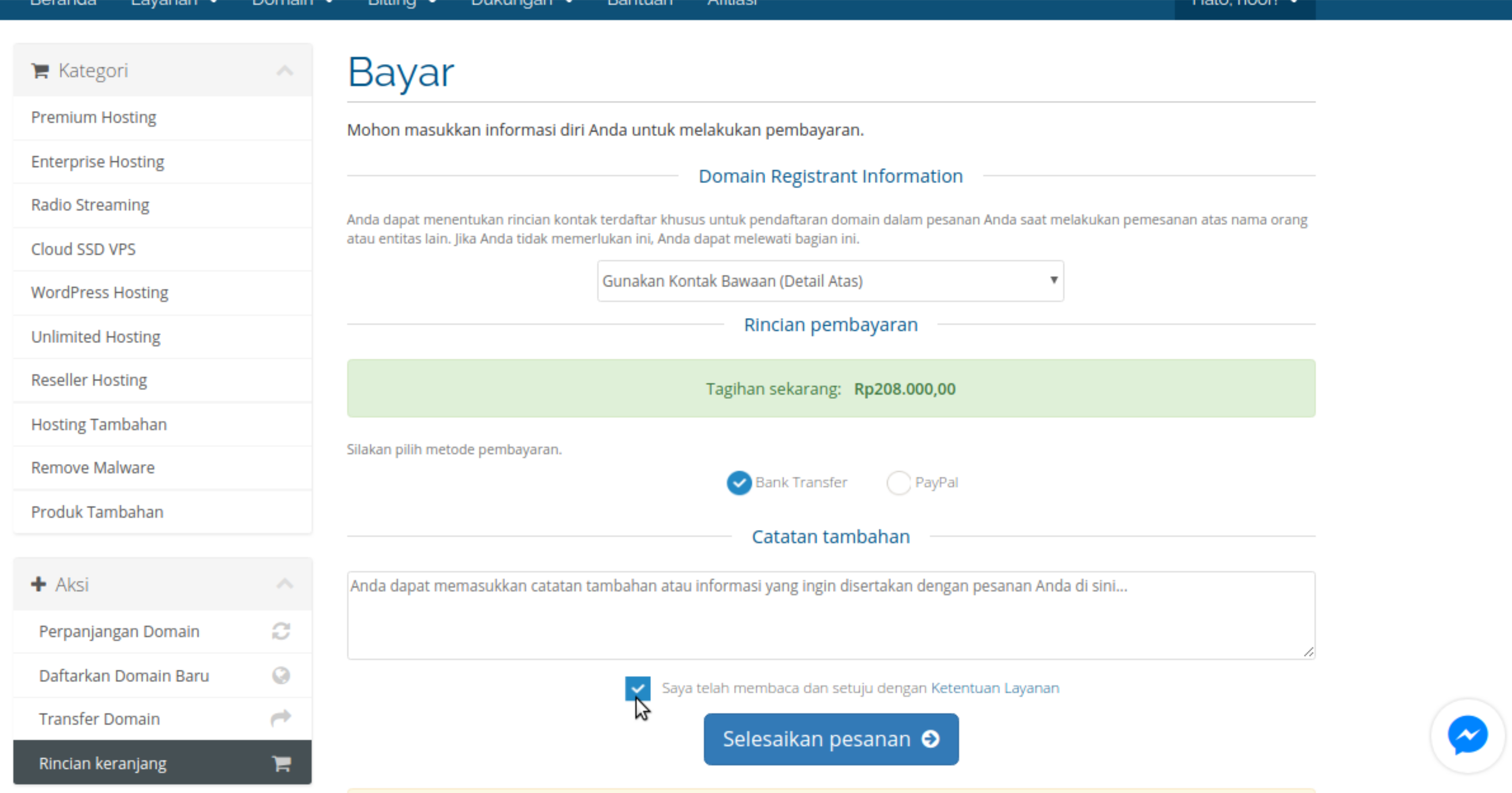This screenshot has width=1512, height=793.
Task: Open Hosting Tambahan category
Action: [163, 424]
